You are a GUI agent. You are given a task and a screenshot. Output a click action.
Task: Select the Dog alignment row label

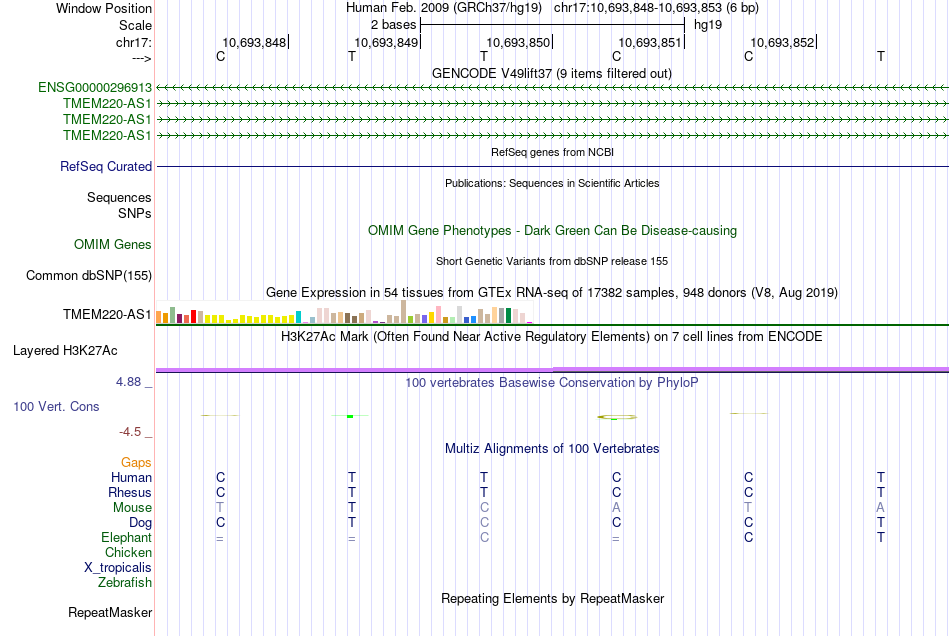(x=140, y=522)
